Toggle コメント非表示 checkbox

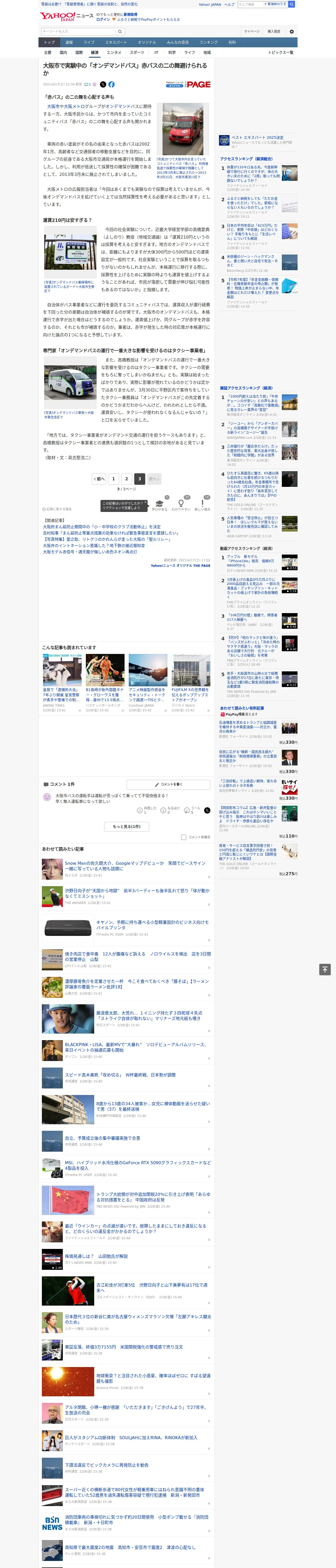[183, 837]
